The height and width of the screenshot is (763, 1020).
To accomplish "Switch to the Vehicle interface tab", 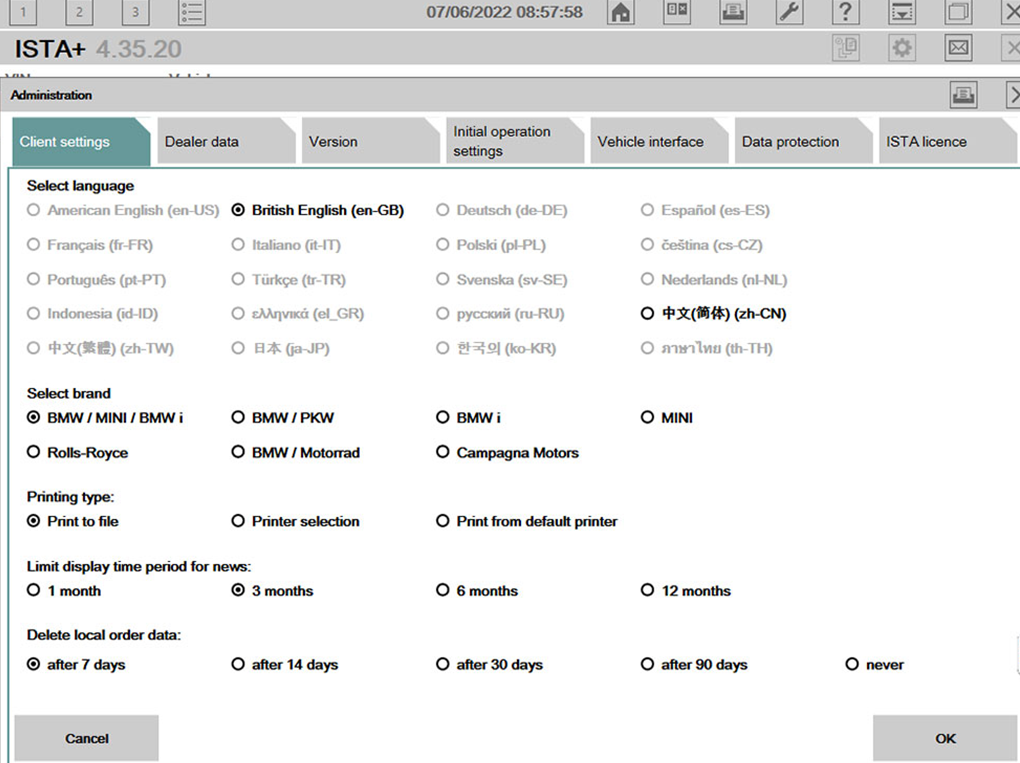I will pyautogui.click(x=660, y=141).
